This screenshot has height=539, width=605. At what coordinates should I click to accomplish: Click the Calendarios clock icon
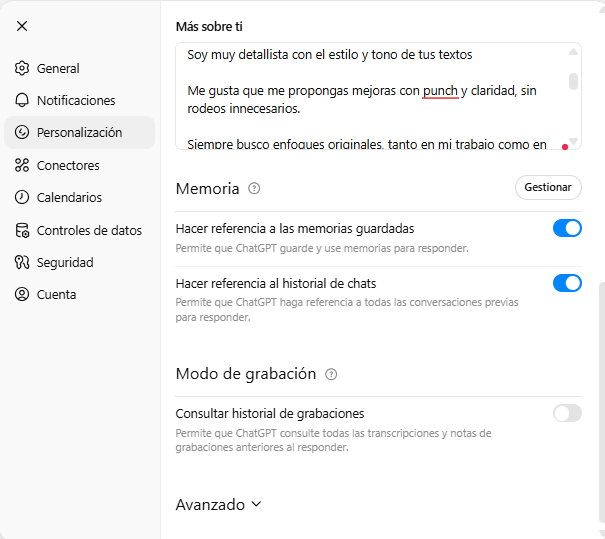tap(22, 198)
